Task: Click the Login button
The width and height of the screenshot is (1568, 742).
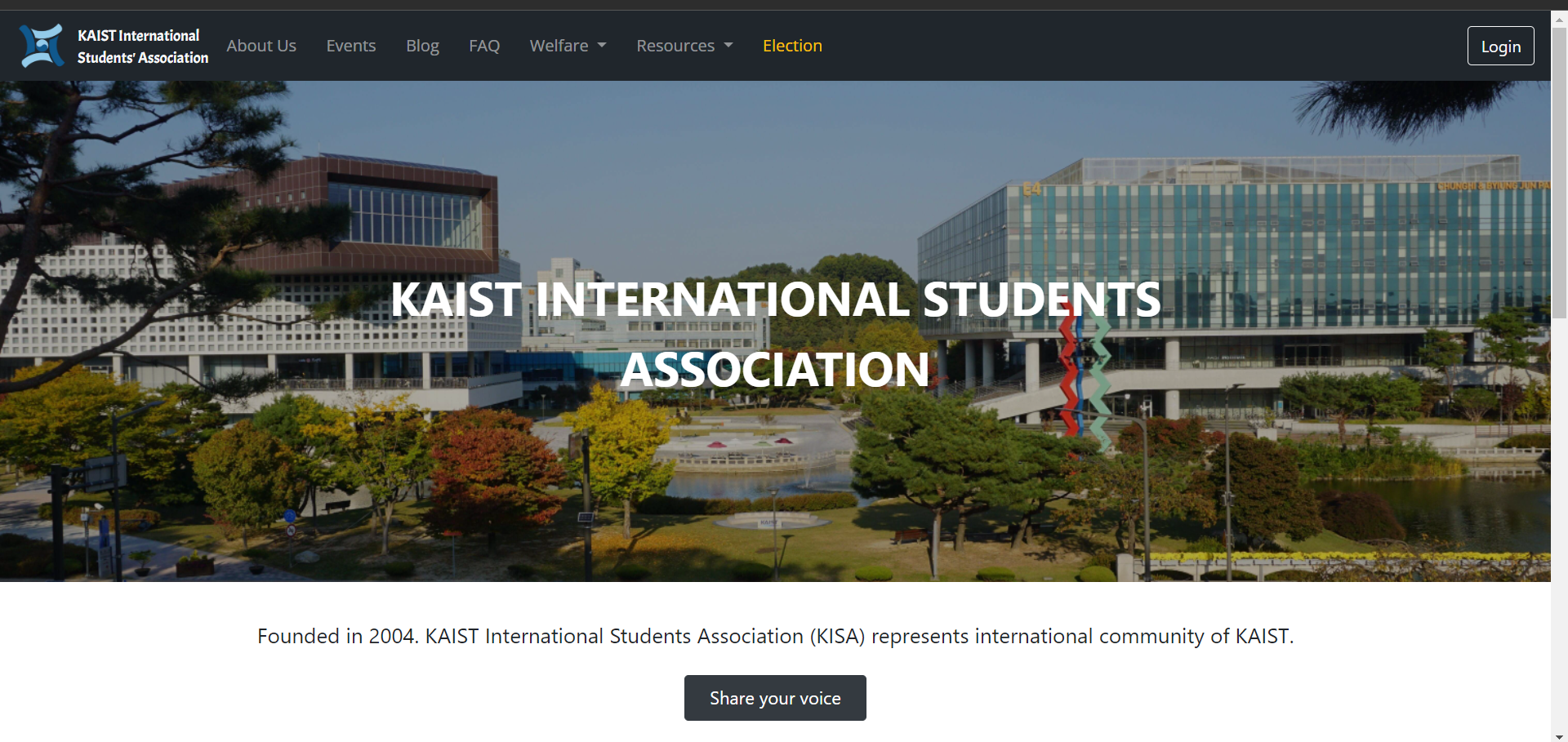Action: [x=1500, y=46]
